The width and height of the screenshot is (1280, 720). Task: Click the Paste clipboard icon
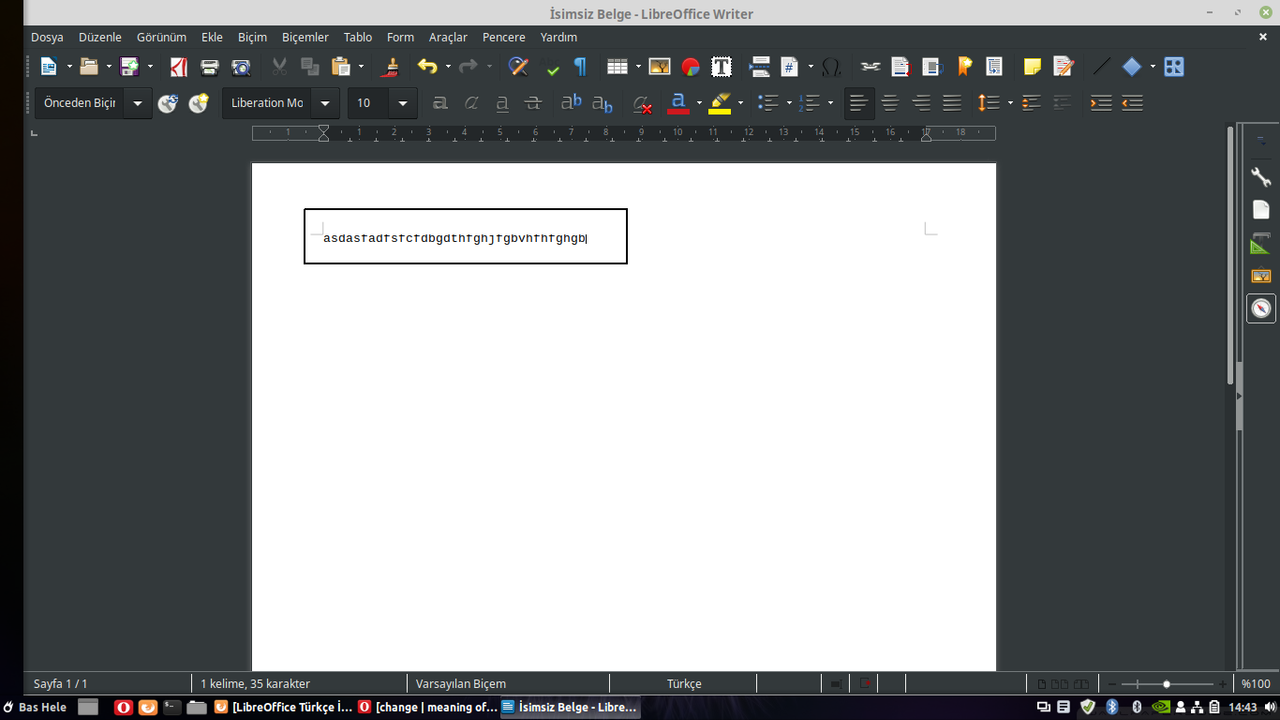(341, 67)
